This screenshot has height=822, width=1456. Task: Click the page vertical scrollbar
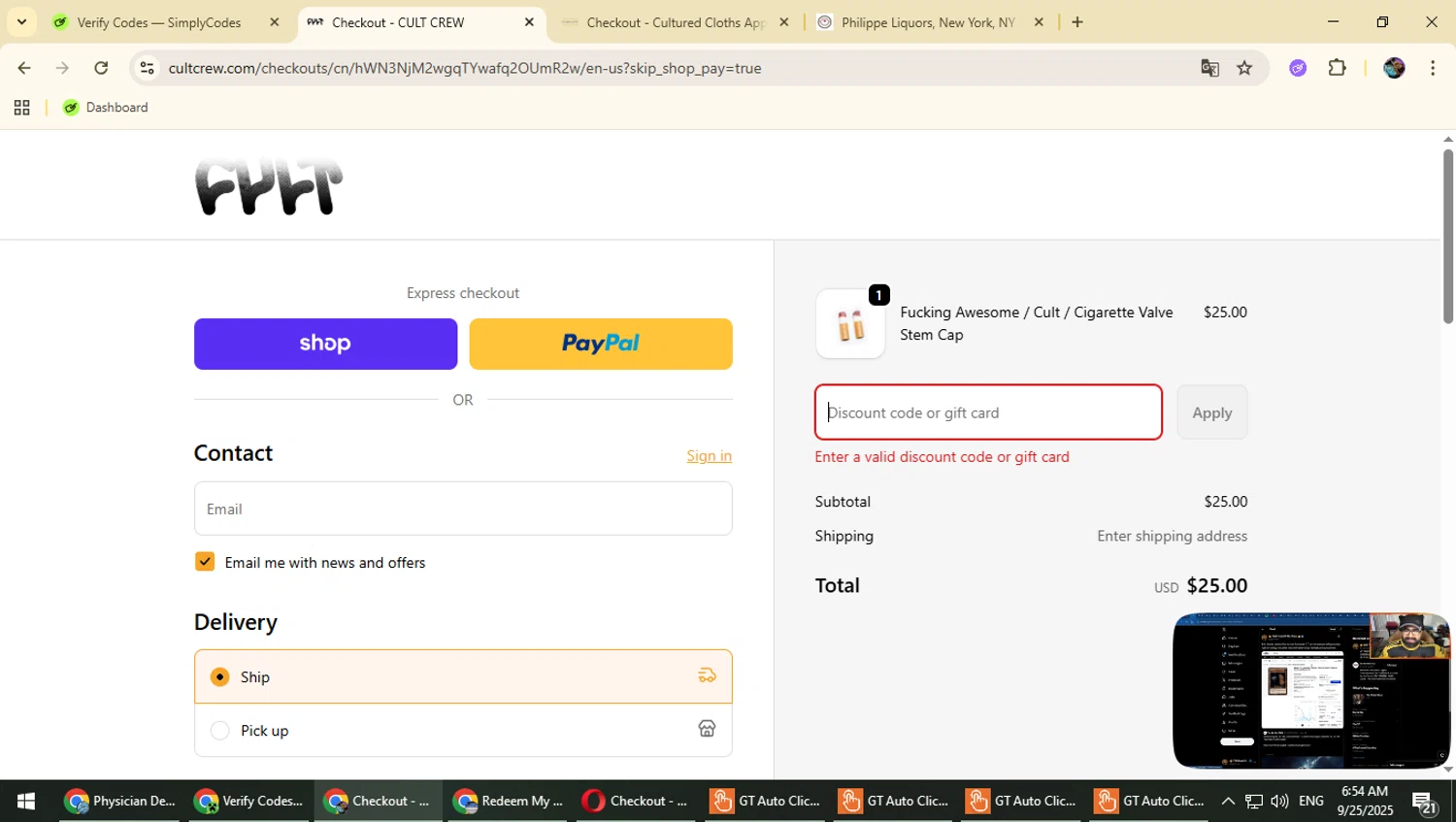pos(1447,236)
